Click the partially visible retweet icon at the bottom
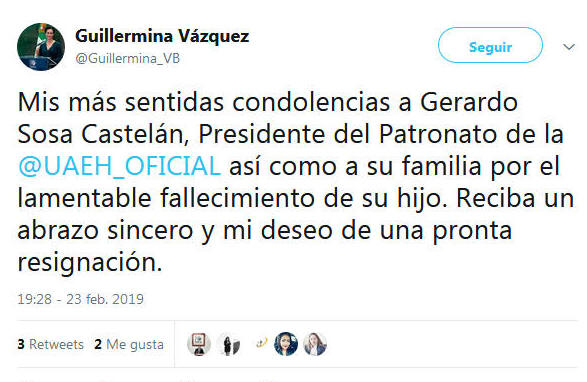The width and height of the screenshot is (587, 382). (107, 380)
